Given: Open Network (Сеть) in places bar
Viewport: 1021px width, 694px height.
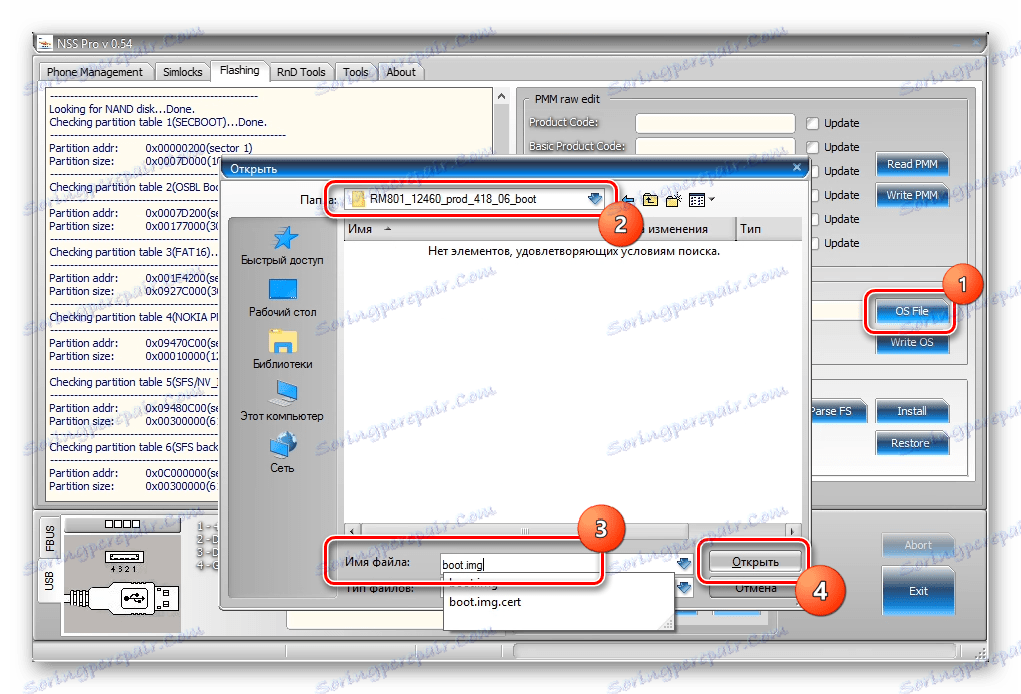Looking at the screenshot, I should pyautogui.click(x=283, y=454).
